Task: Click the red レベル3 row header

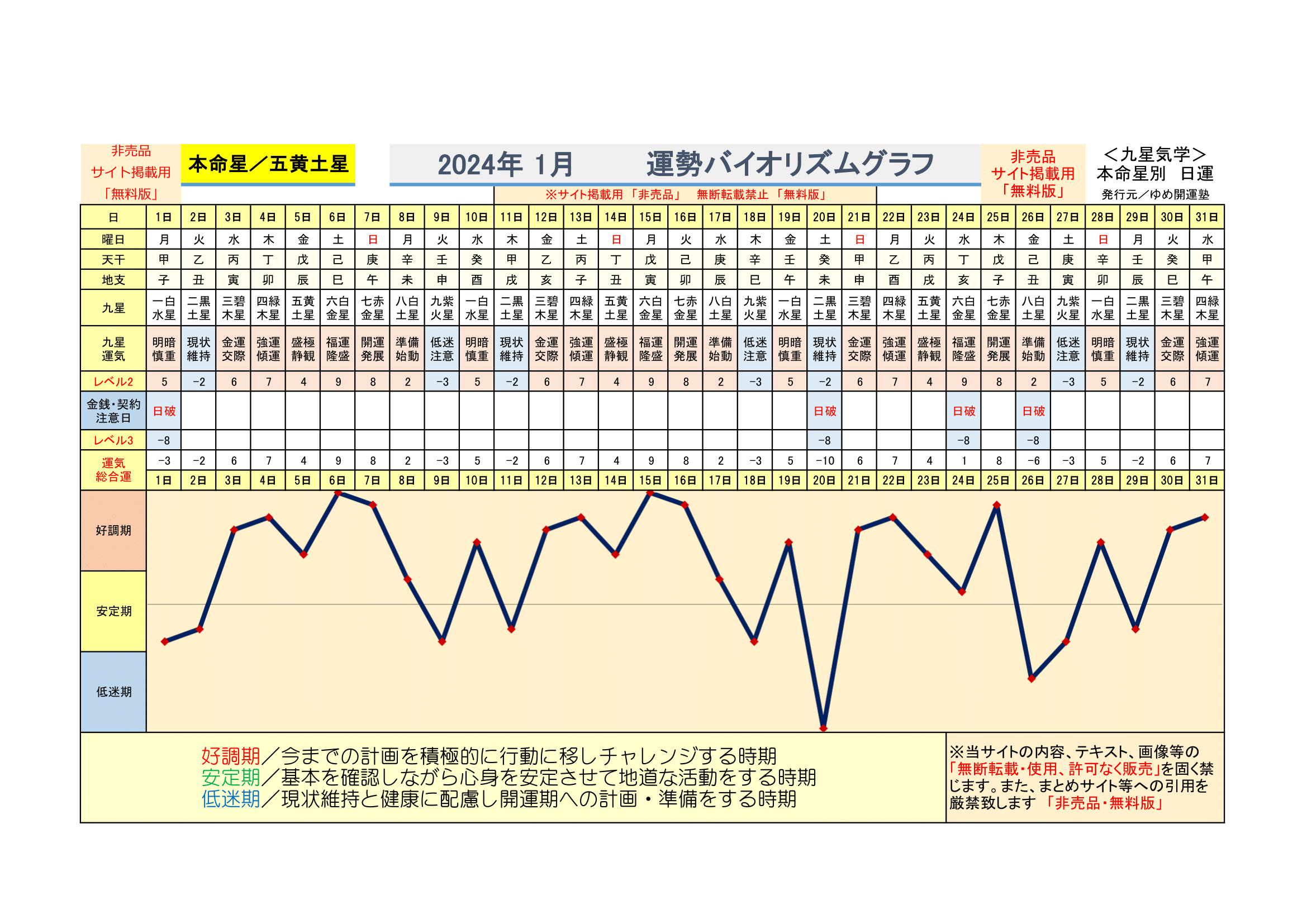Action: [113, 440]
